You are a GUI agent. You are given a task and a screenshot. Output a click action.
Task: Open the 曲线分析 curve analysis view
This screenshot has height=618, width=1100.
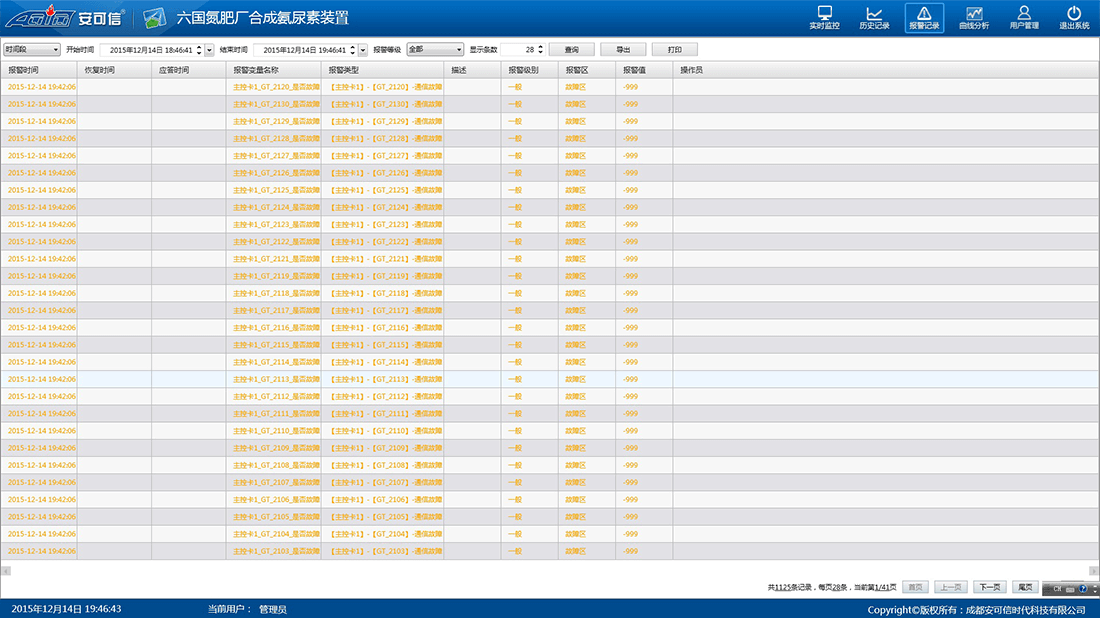click(x=974, y=18)
